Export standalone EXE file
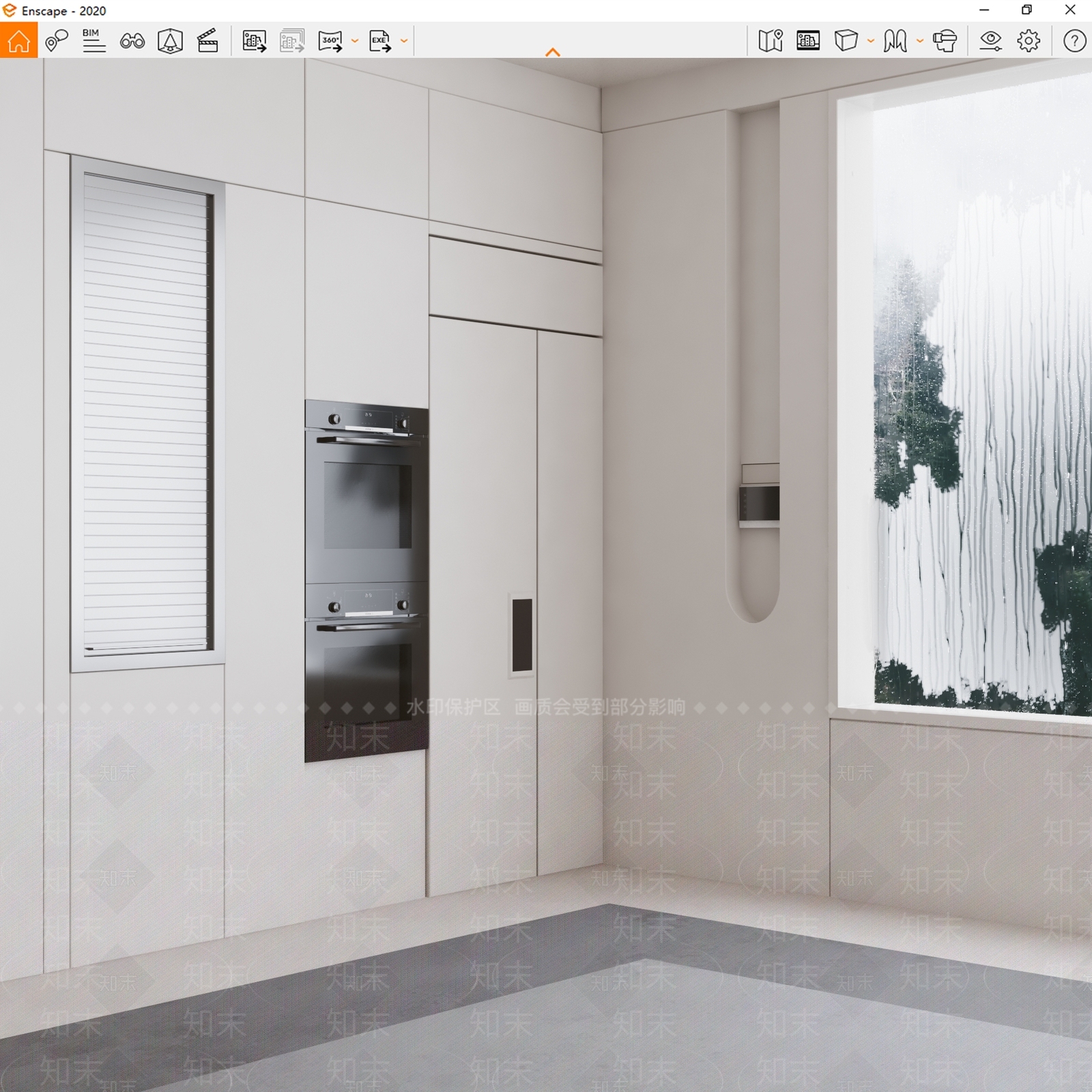 380,41
